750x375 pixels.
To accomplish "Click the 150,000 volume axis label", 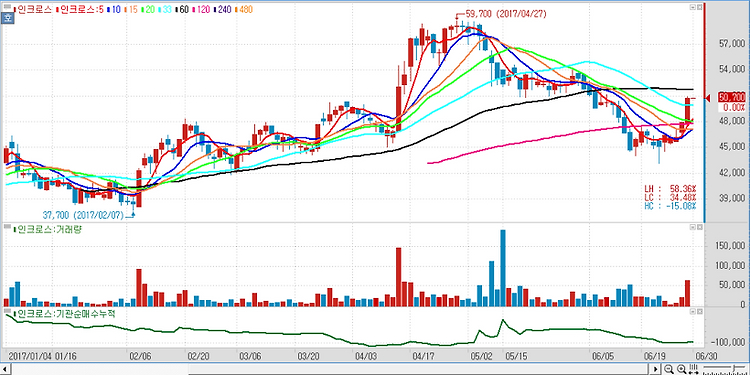I will point(730,246).
